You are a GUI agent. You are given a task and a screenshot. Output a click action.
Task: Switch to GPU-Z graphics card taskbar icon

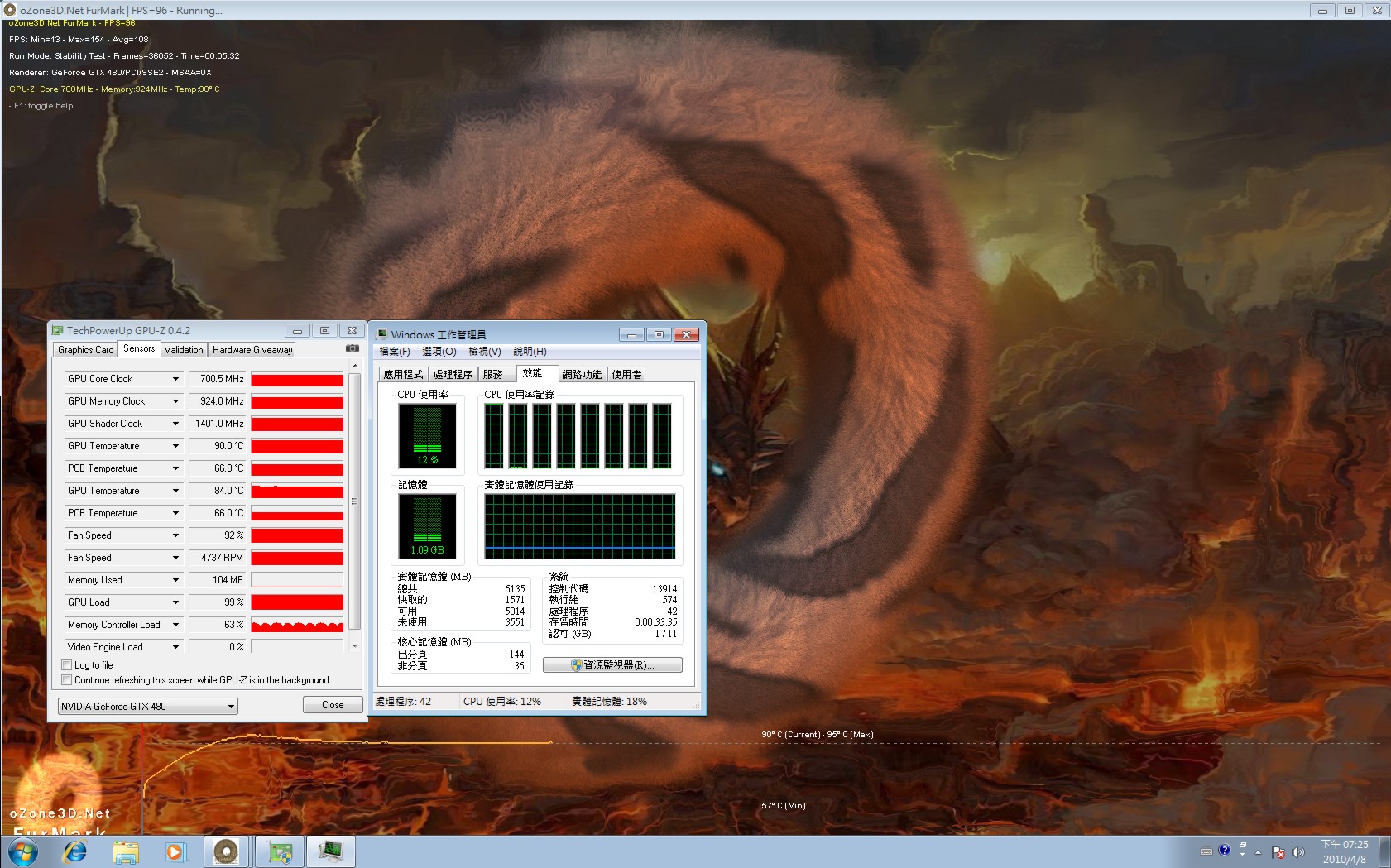click(x=280, y=851)
